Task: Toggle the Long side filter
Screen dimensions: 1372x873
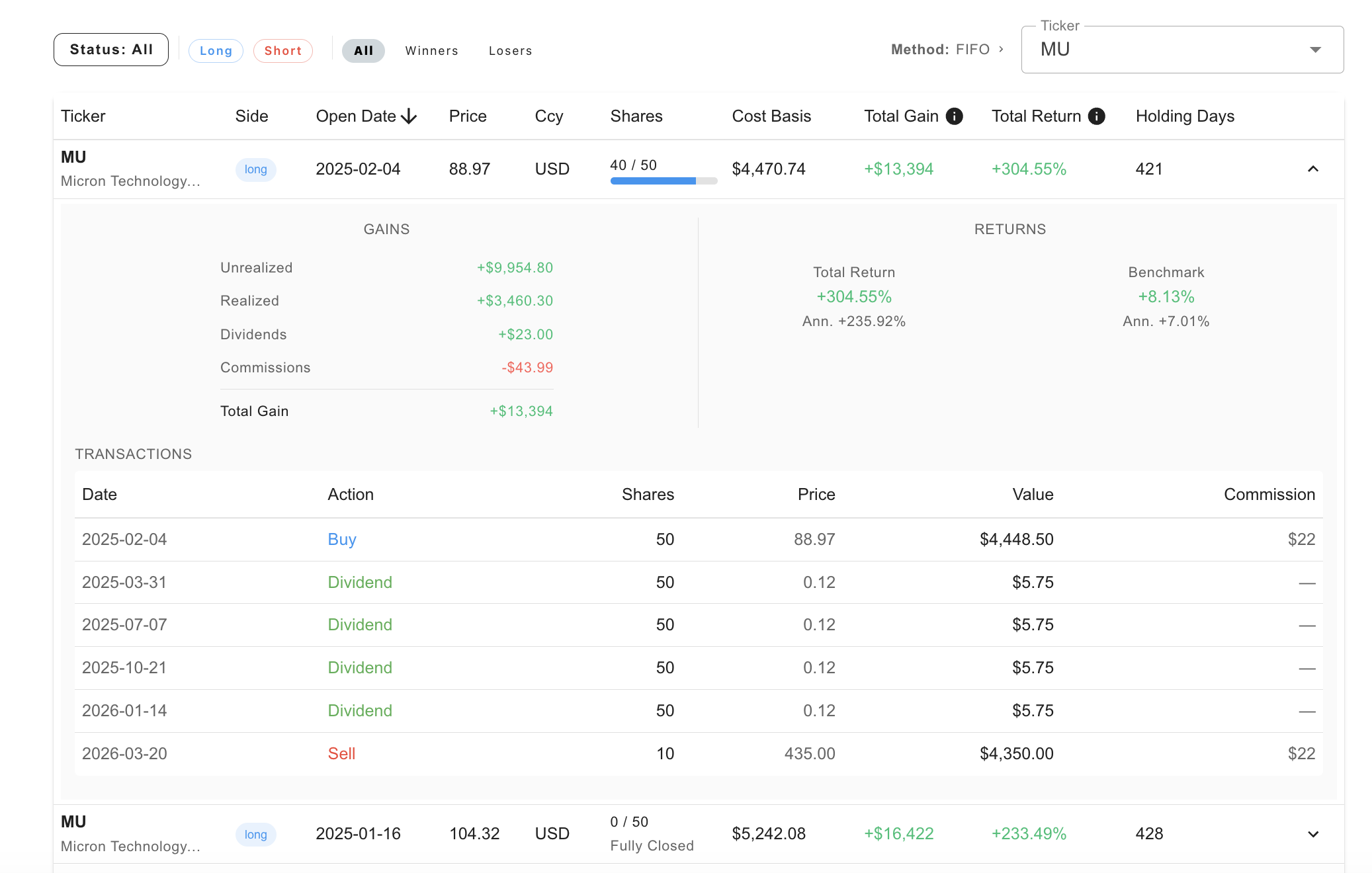Action: pos(216,51)
